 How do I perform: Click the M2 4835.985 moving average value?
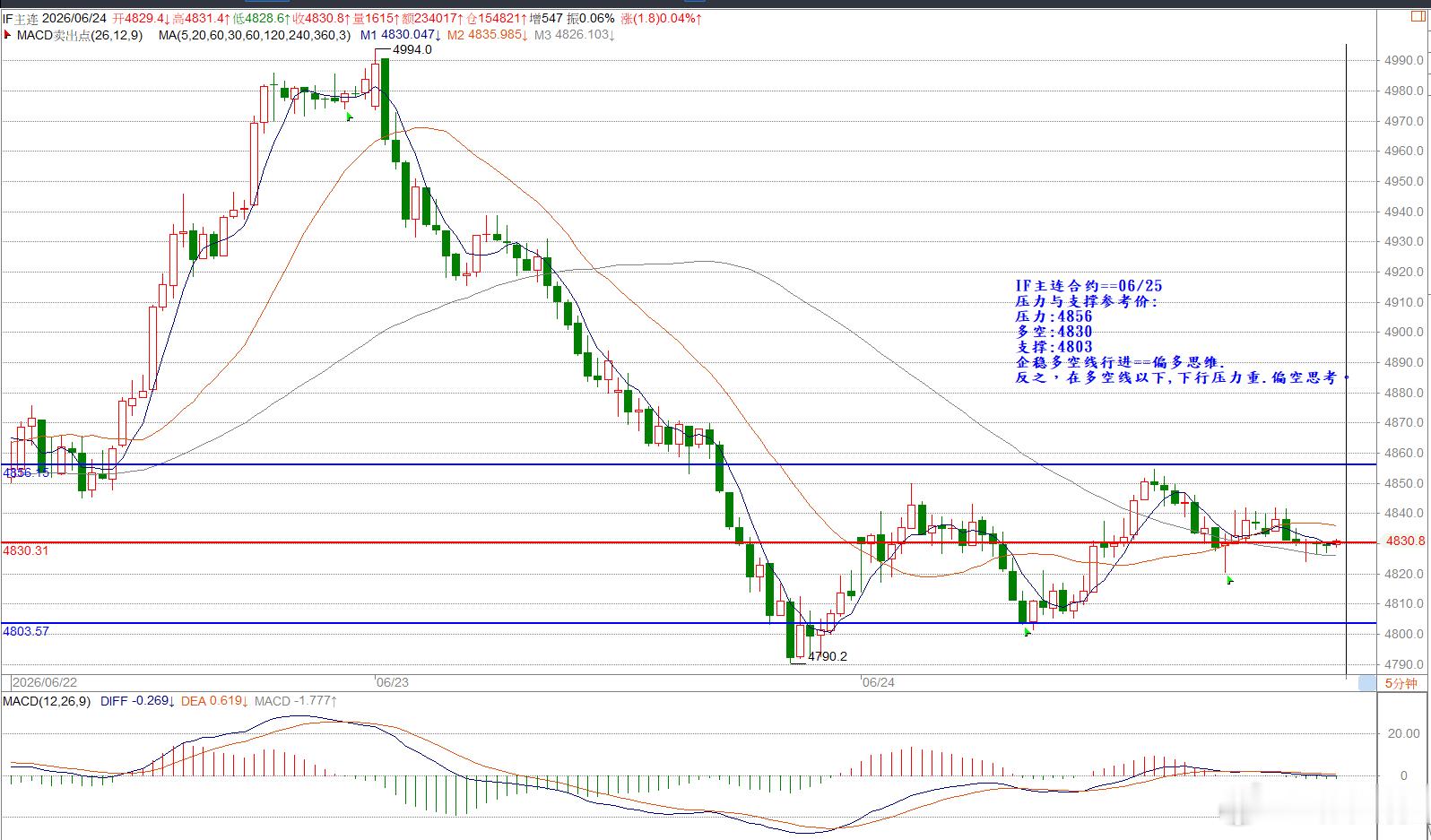(488, 35)
